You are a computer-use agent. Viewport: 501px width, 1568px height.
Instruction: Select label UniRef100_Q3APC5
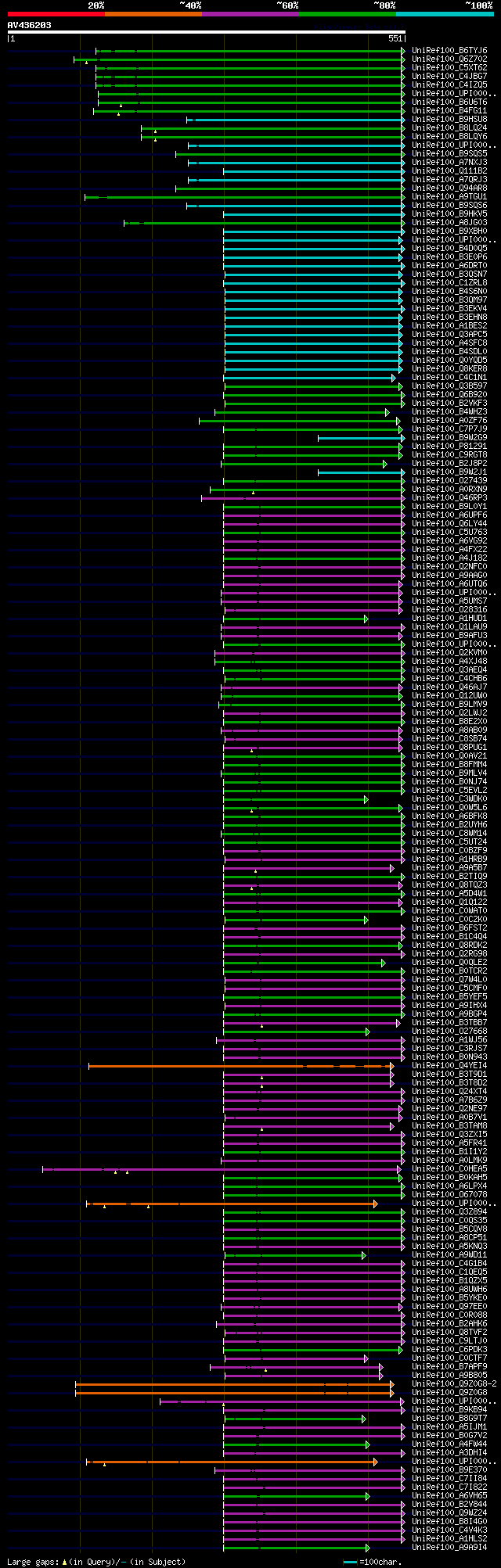click(x=449, y=334)
